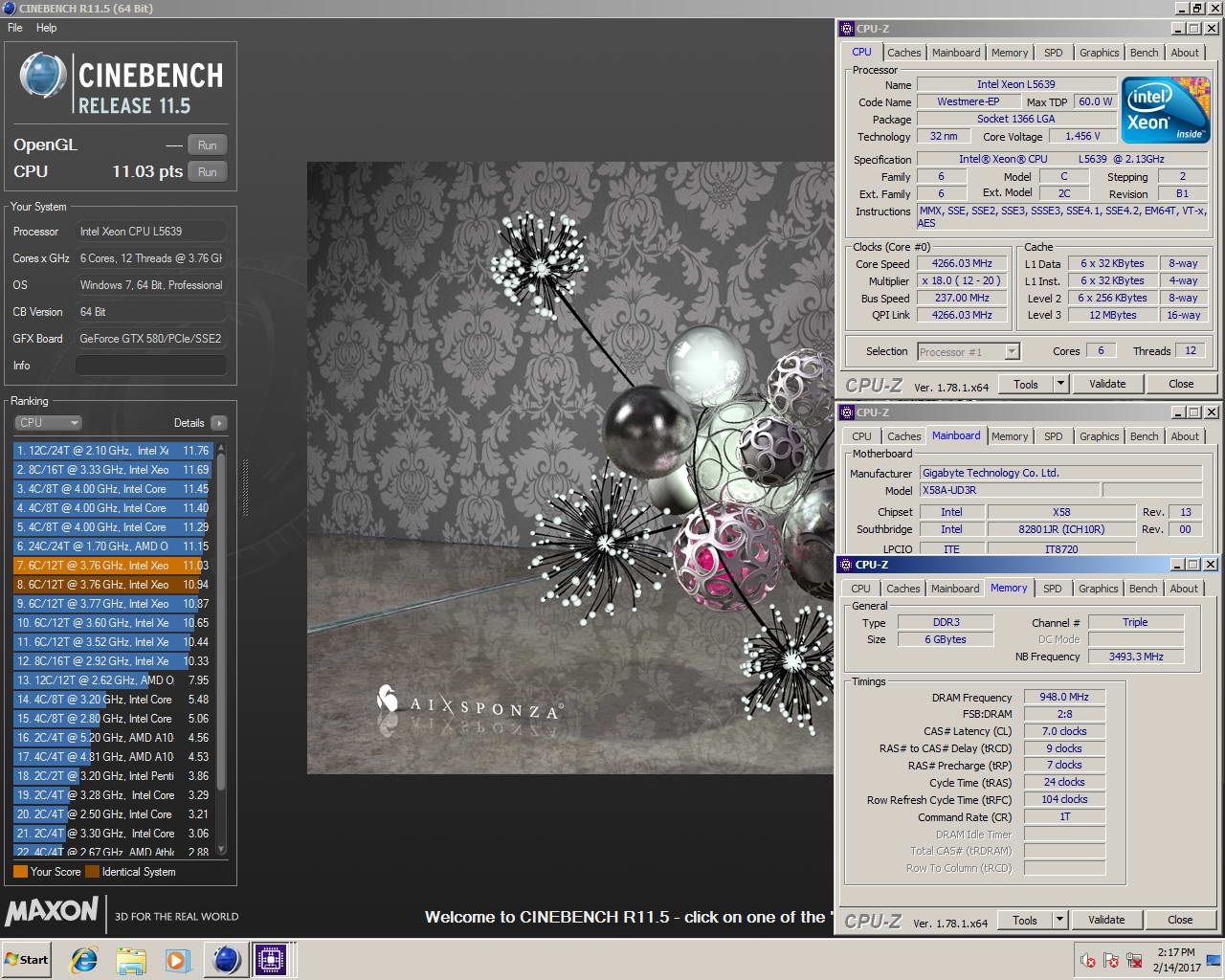Open the Processor #1 selection dropdown
Image resolution: width=1225 pixels, height=980 pixels.
[969, 352]
